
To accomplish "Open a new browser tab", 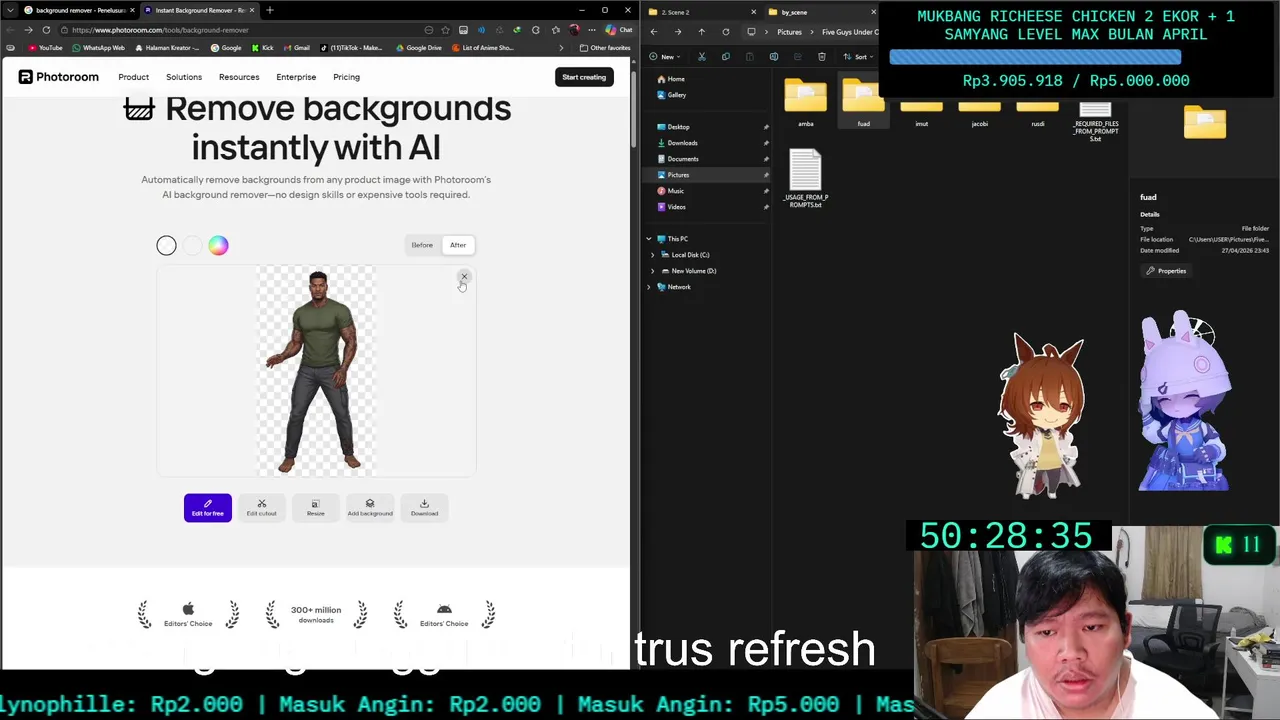I will click(x=269, y=10).
